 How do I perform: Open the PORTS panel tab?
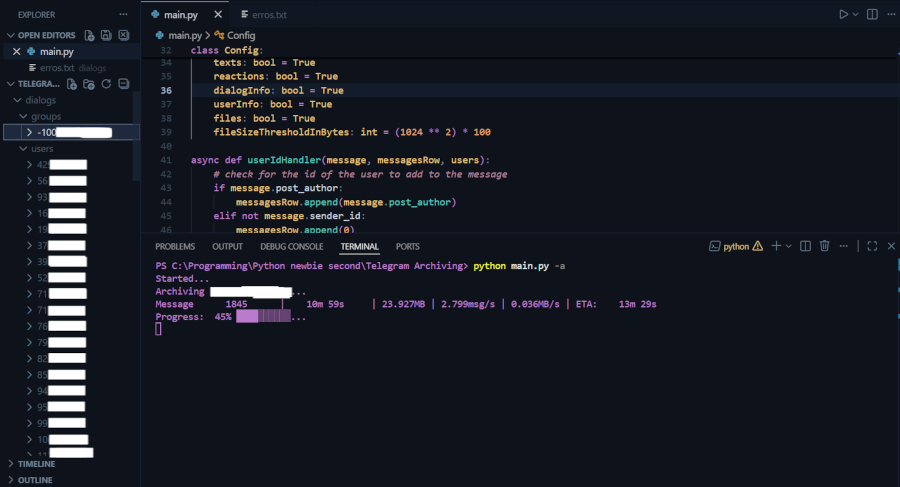tap(408, 246)
